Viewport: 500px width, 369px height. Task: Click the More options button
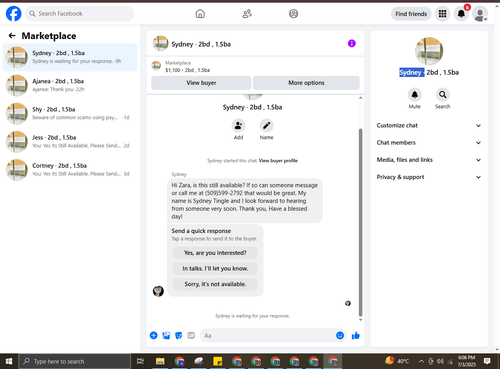(306, 83)
